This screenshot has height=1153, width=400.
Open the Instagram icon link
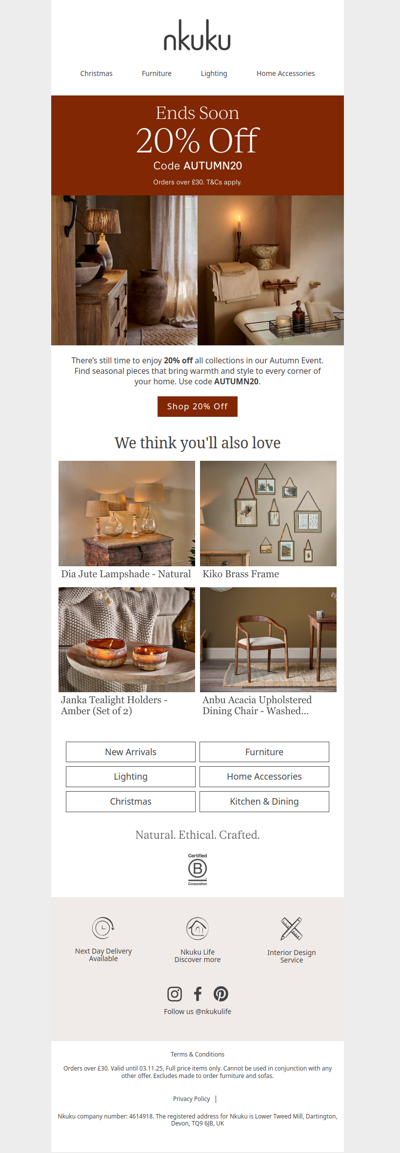(x=174, y=993)
